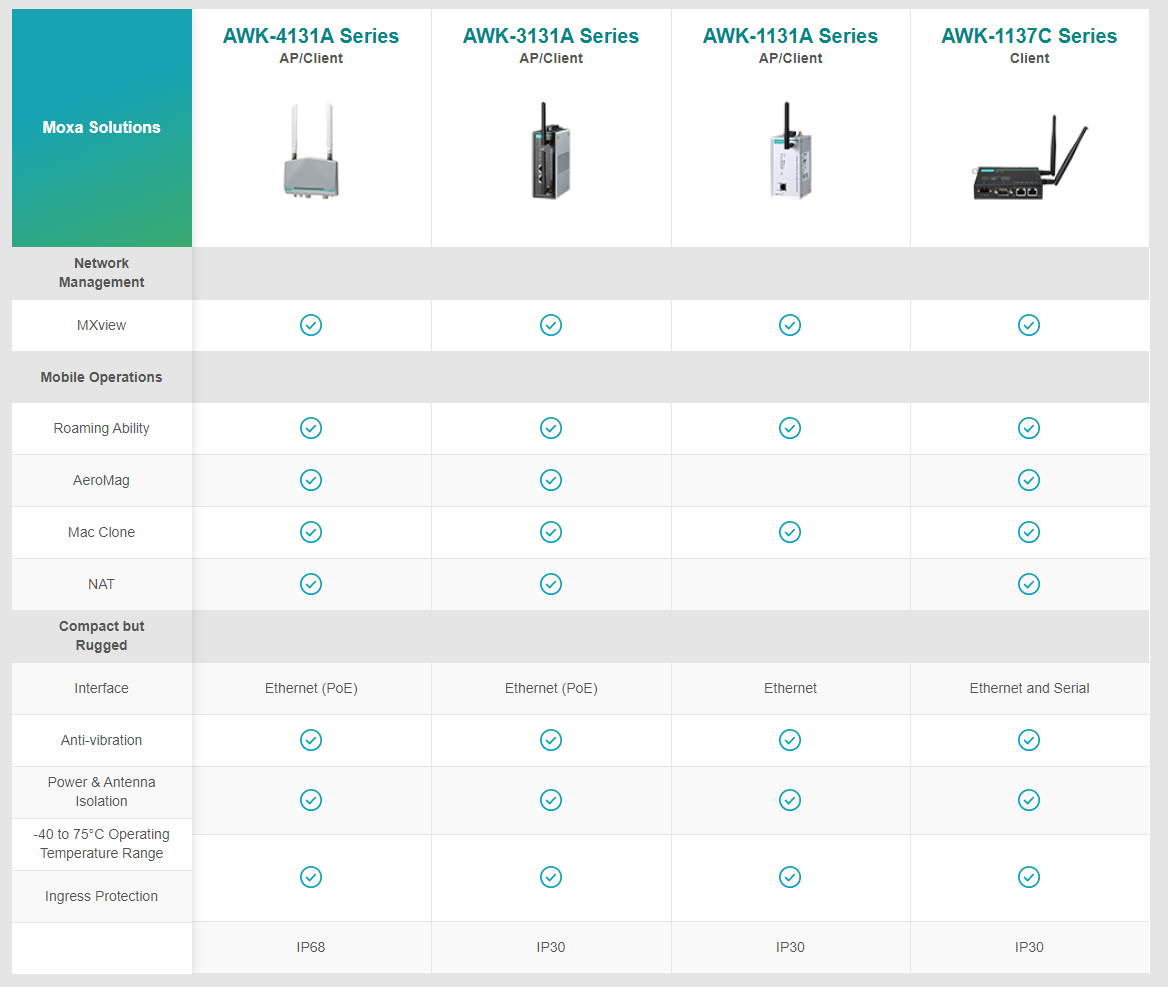Click the AWK-1131A checkmark in the row above its IP30 rating
The height and width of the screenshot is (987, 1168).
(790, 877)
